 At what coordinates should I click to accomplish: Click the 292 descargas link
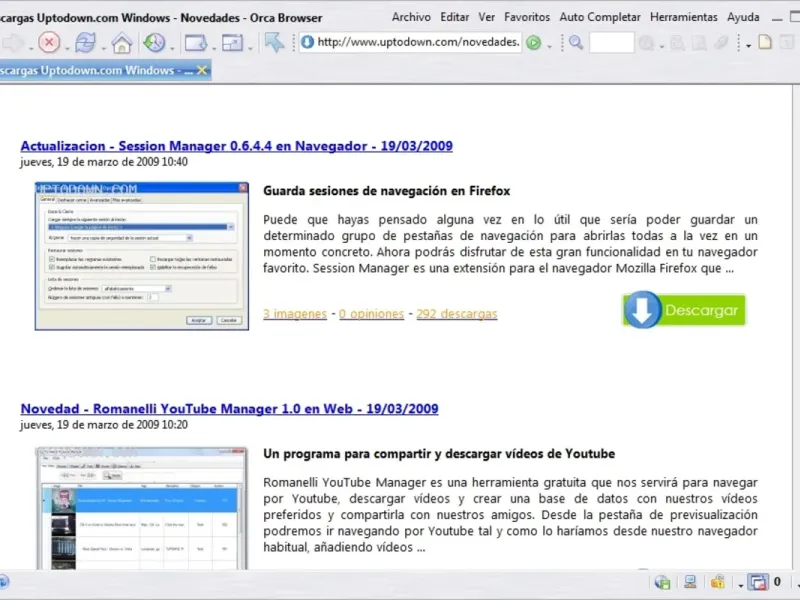click(457, 314)
